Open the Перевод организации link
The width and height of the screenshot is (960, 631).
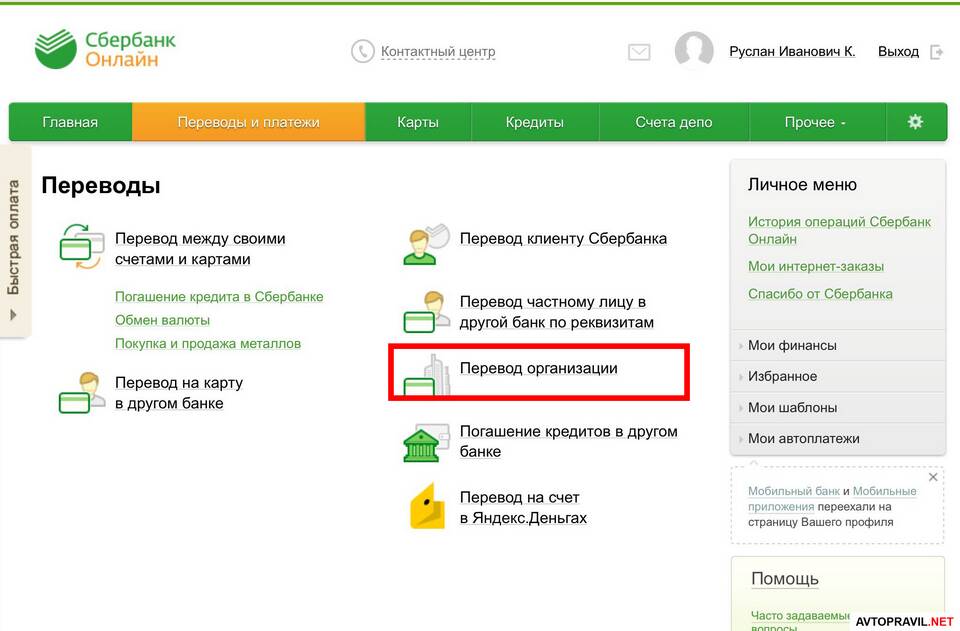538,368
